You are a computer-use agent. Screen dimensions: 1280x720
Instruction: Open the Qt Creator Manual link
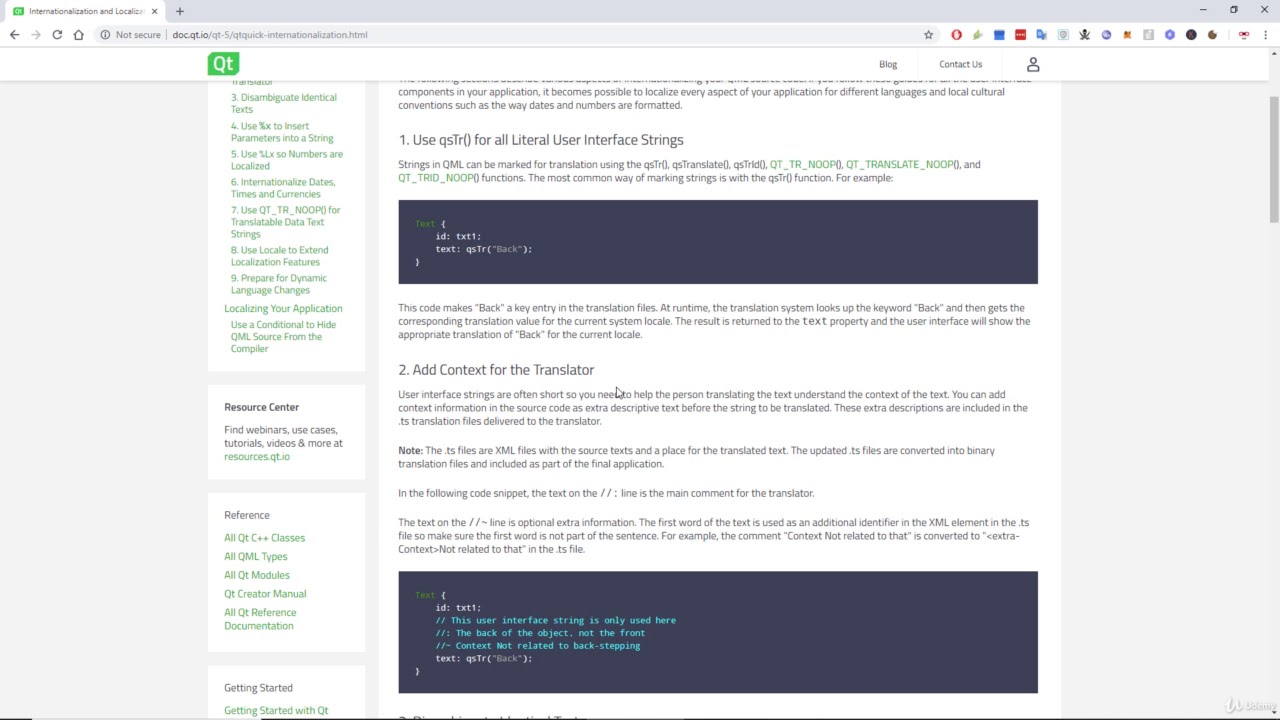pos(265,594)
